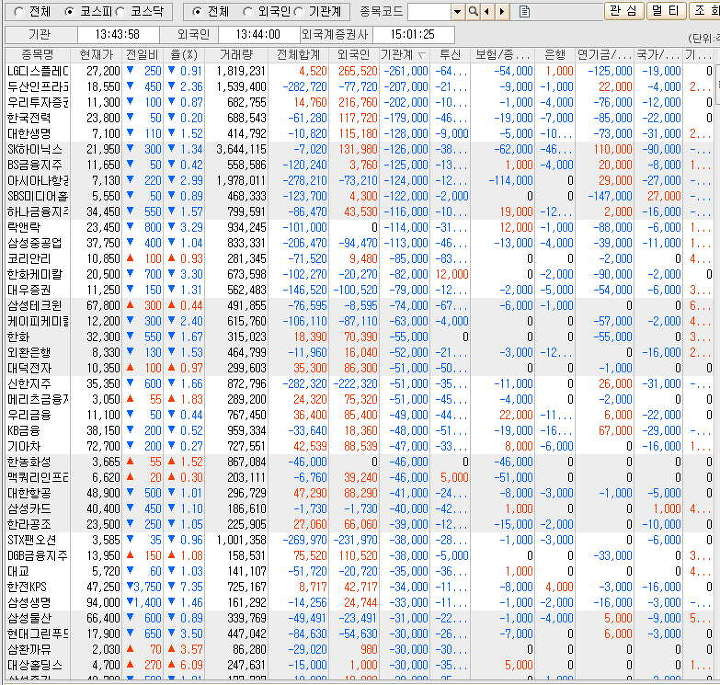Image resolution: width=720 pixels, height=685 pixels.
Task: Click the 멀티 button
Action: tap(666, 11)
